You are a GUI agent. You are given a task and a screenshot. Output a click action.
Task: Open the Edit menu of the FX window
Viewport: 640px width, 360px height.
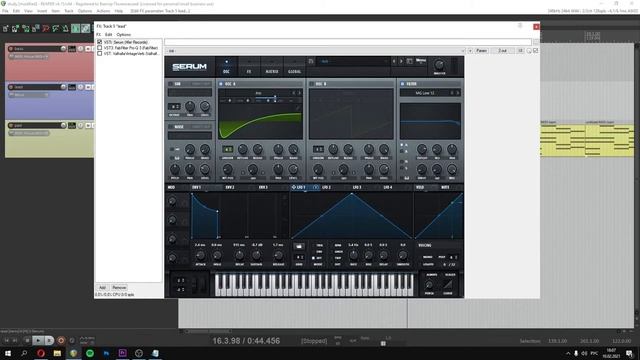click(109, 35)
